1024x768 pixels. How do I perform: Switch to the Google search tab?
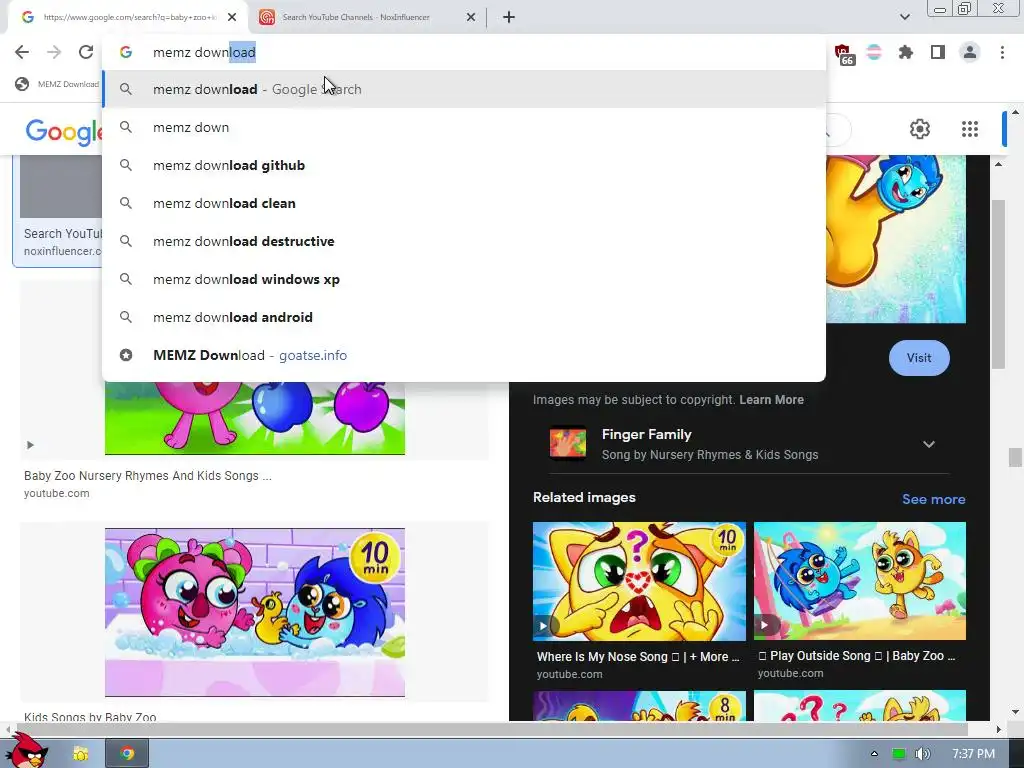(127, 17)
